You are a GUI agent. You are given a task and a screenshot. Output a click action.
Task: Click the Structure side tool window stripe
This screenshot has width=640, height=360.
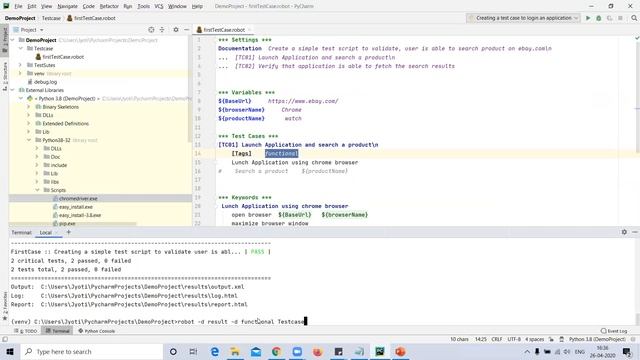point(4,76)
